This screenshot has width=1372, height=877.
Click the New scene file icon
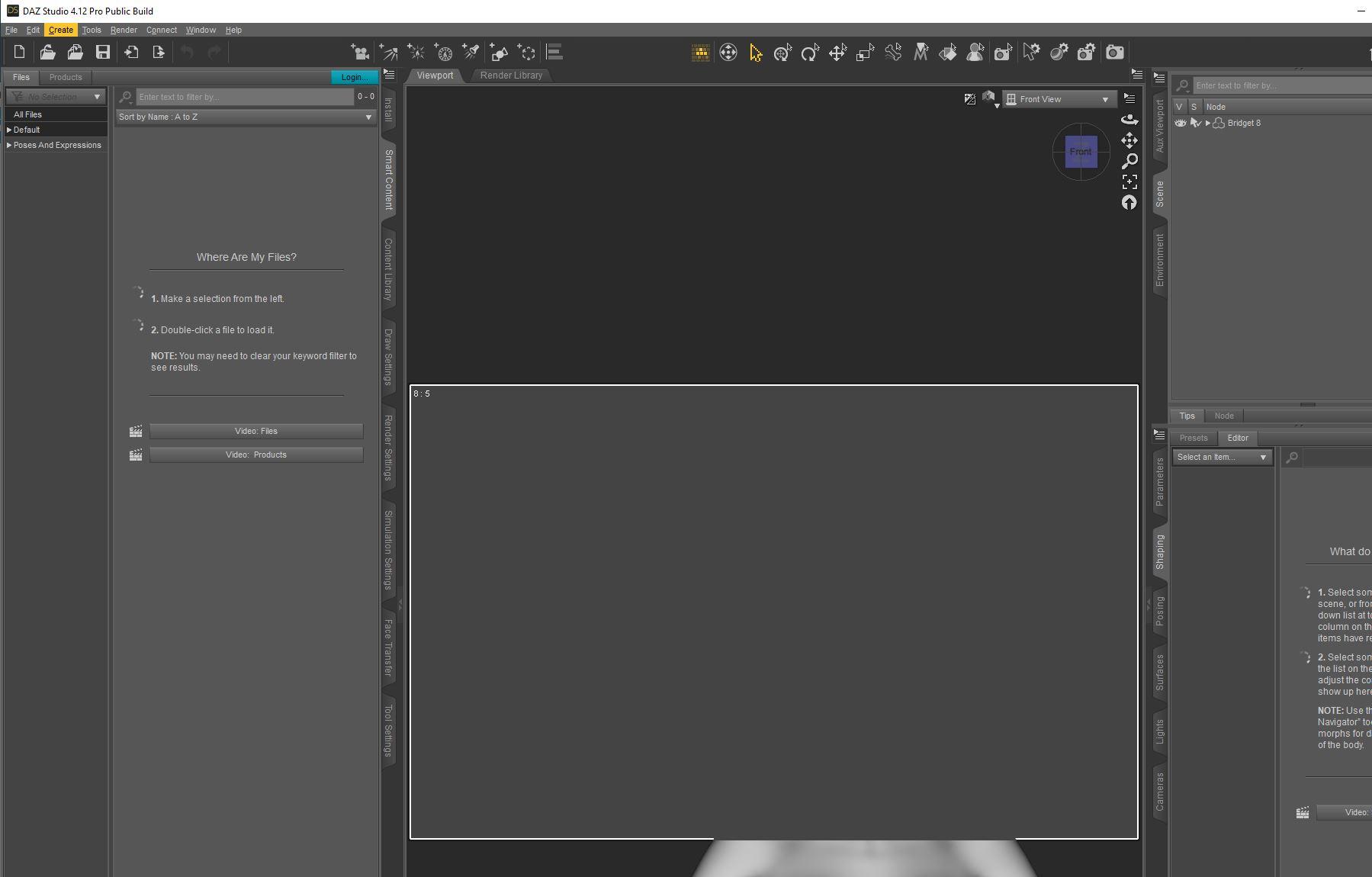[20, 52]
